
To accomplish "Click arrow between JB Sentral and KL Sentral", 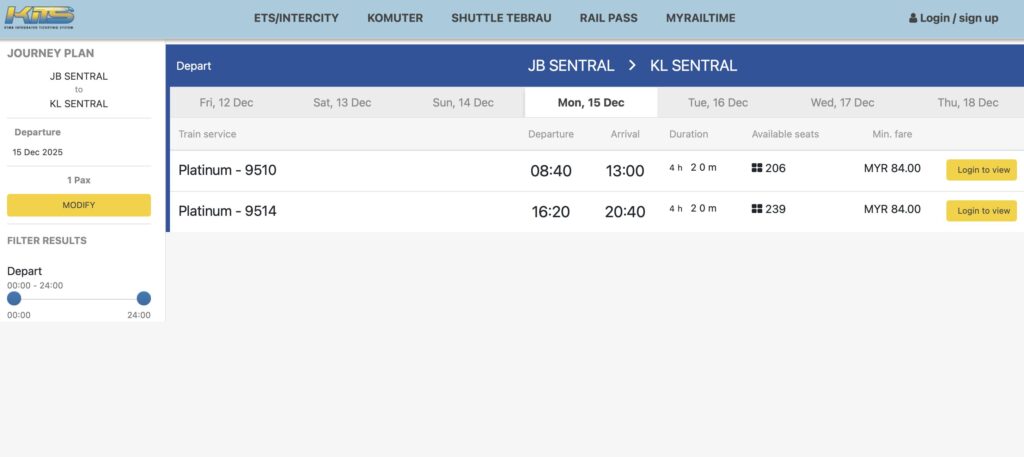I will pyautogui.click(x=632, y=66).
